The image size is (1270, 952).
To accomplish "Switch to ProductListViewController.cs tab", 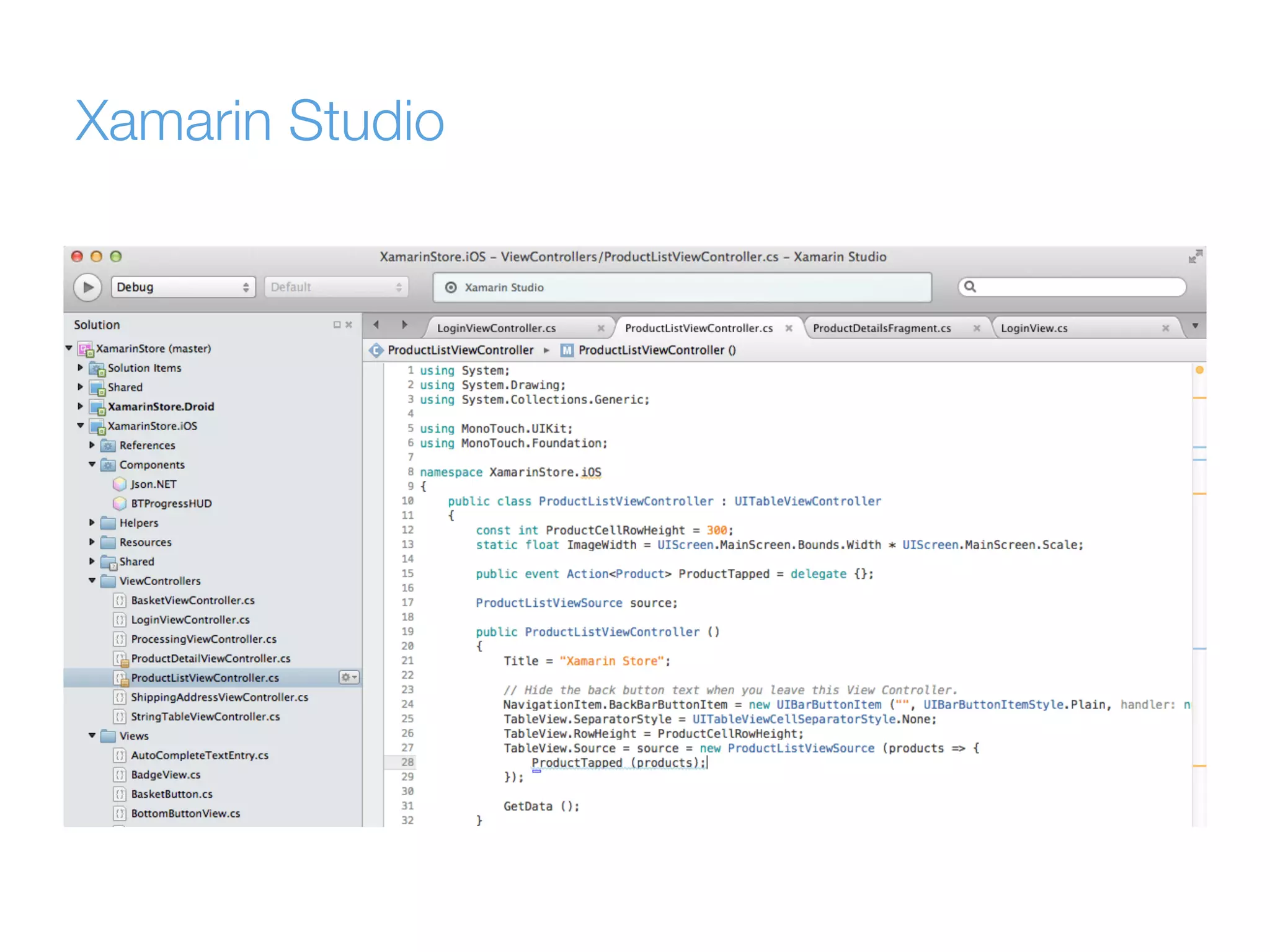I will (699, 328).
